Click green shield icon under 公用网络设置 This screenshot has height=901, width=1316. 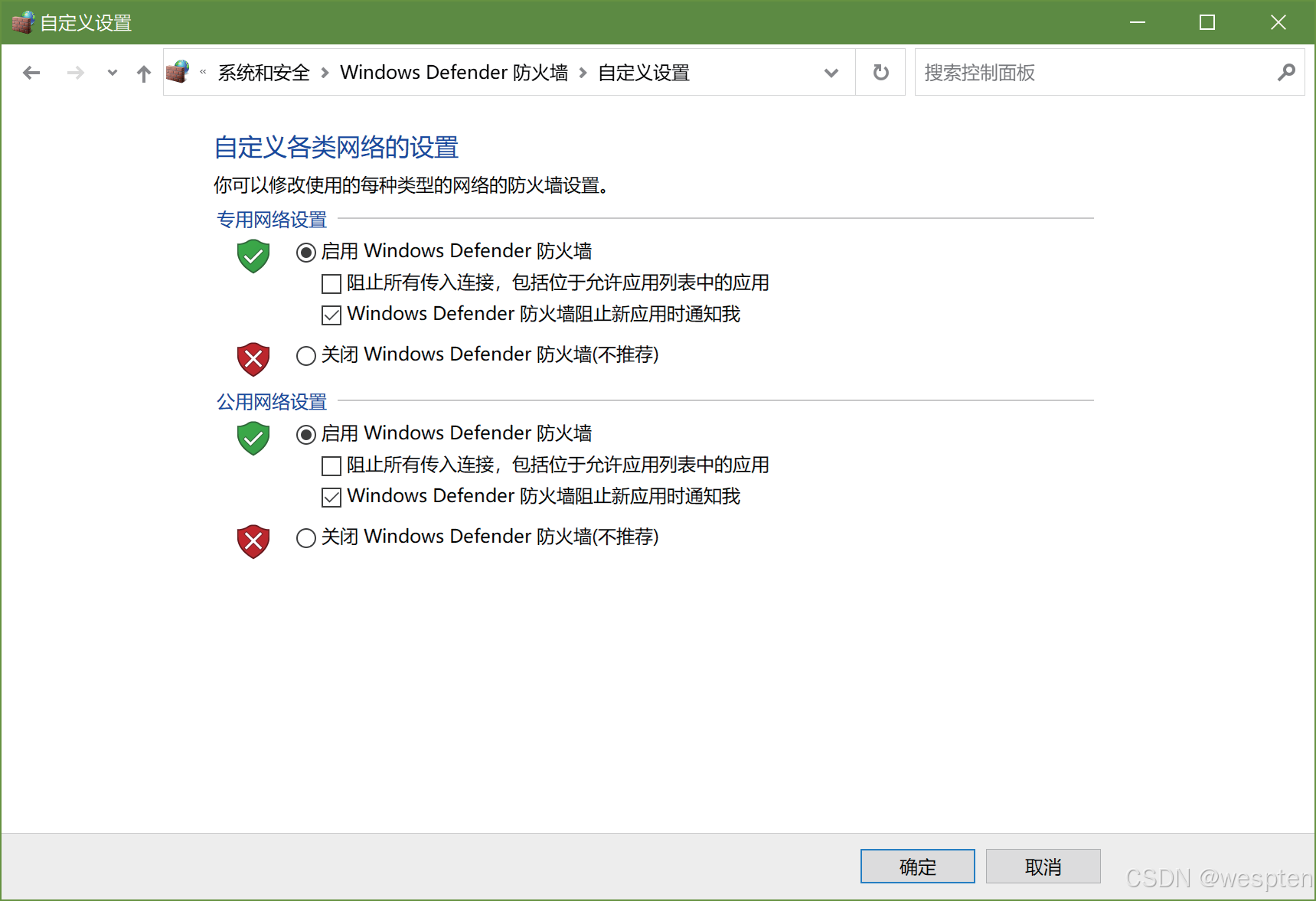(x=253, y=438)
